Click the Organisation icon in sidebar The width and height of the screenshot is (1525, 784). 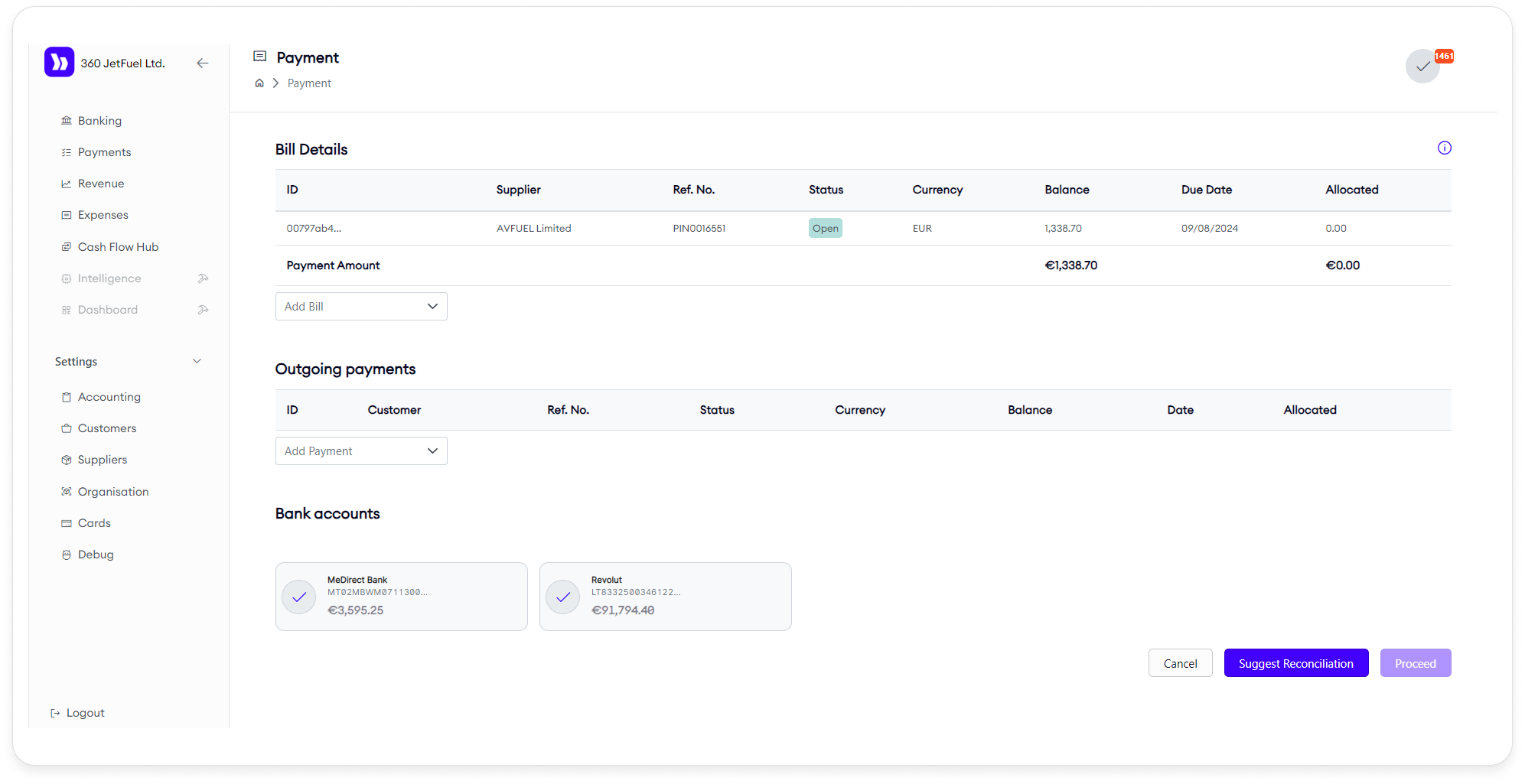point(67,492)
